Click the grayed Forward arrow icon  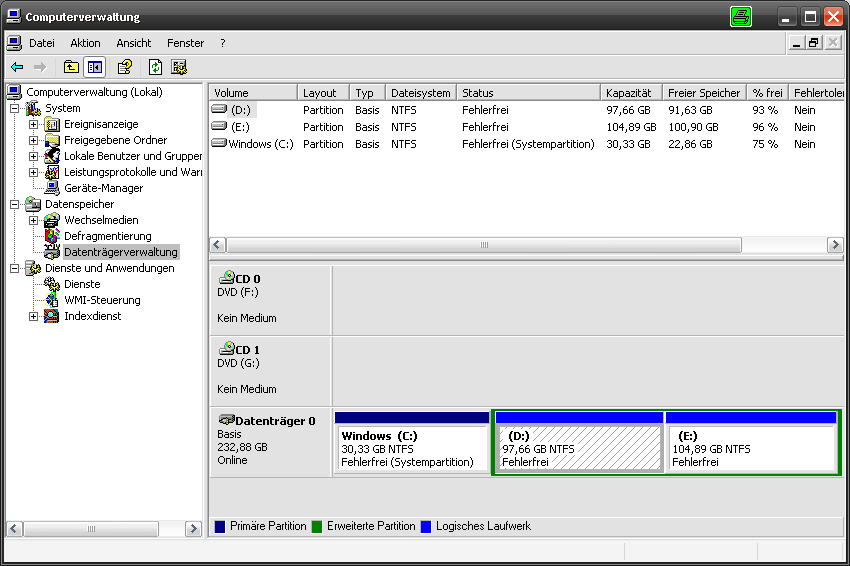pyautogui.click(x=40, y=67)
